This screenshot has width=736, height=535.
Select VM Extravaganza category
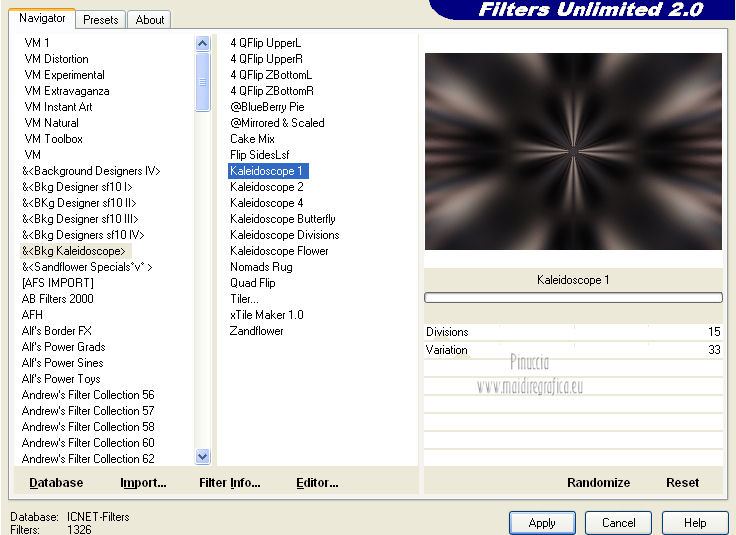(x=67, y=91)
